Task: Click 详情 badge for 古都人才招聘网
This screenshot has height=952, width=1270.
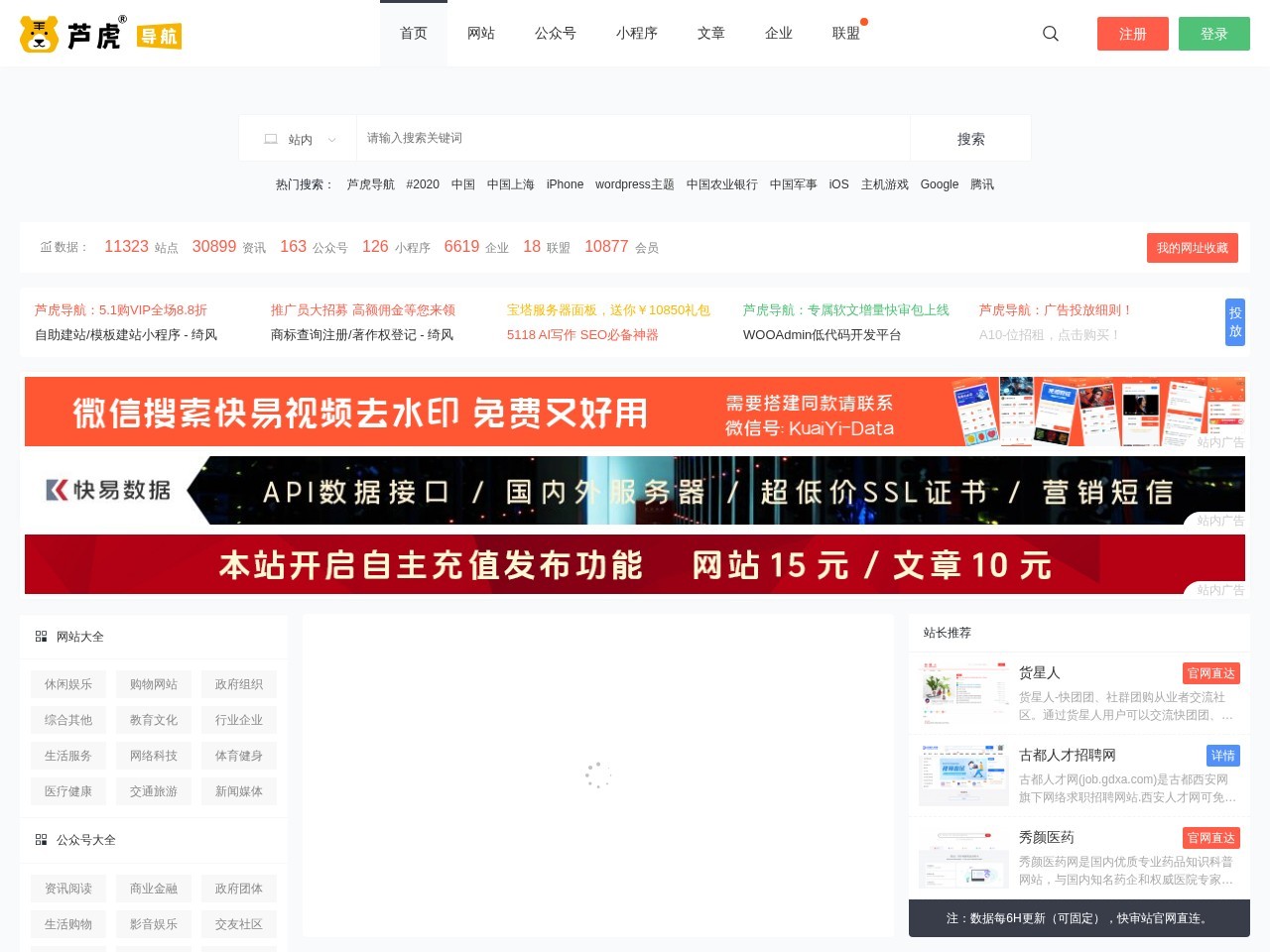Action: pyautogui.click(x=1223, y=756)
